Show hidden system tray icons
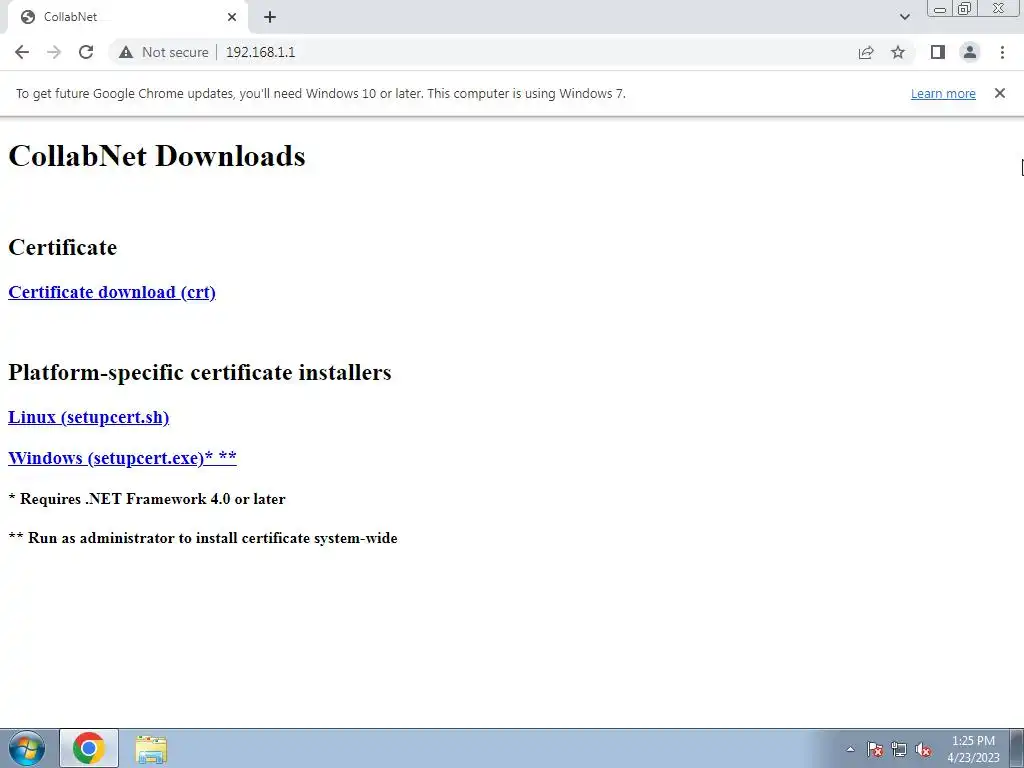This screenshot has width=1024, height=768. coord(850,749)
